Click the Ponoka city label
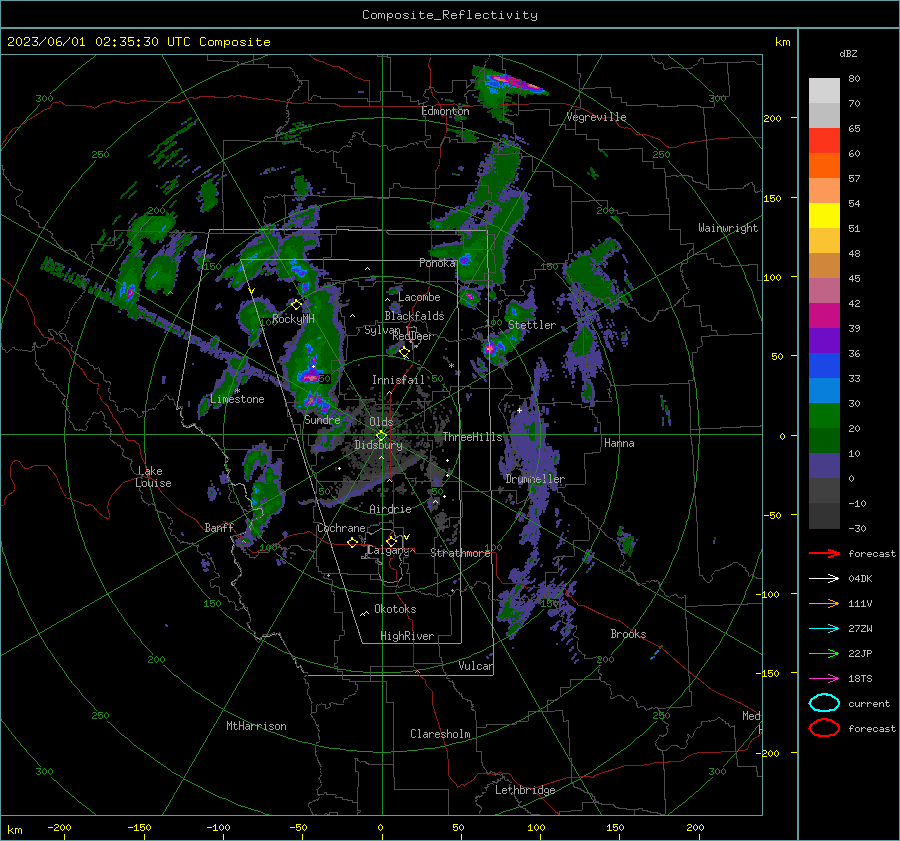 pyautogui.click(x=437, y=263)
